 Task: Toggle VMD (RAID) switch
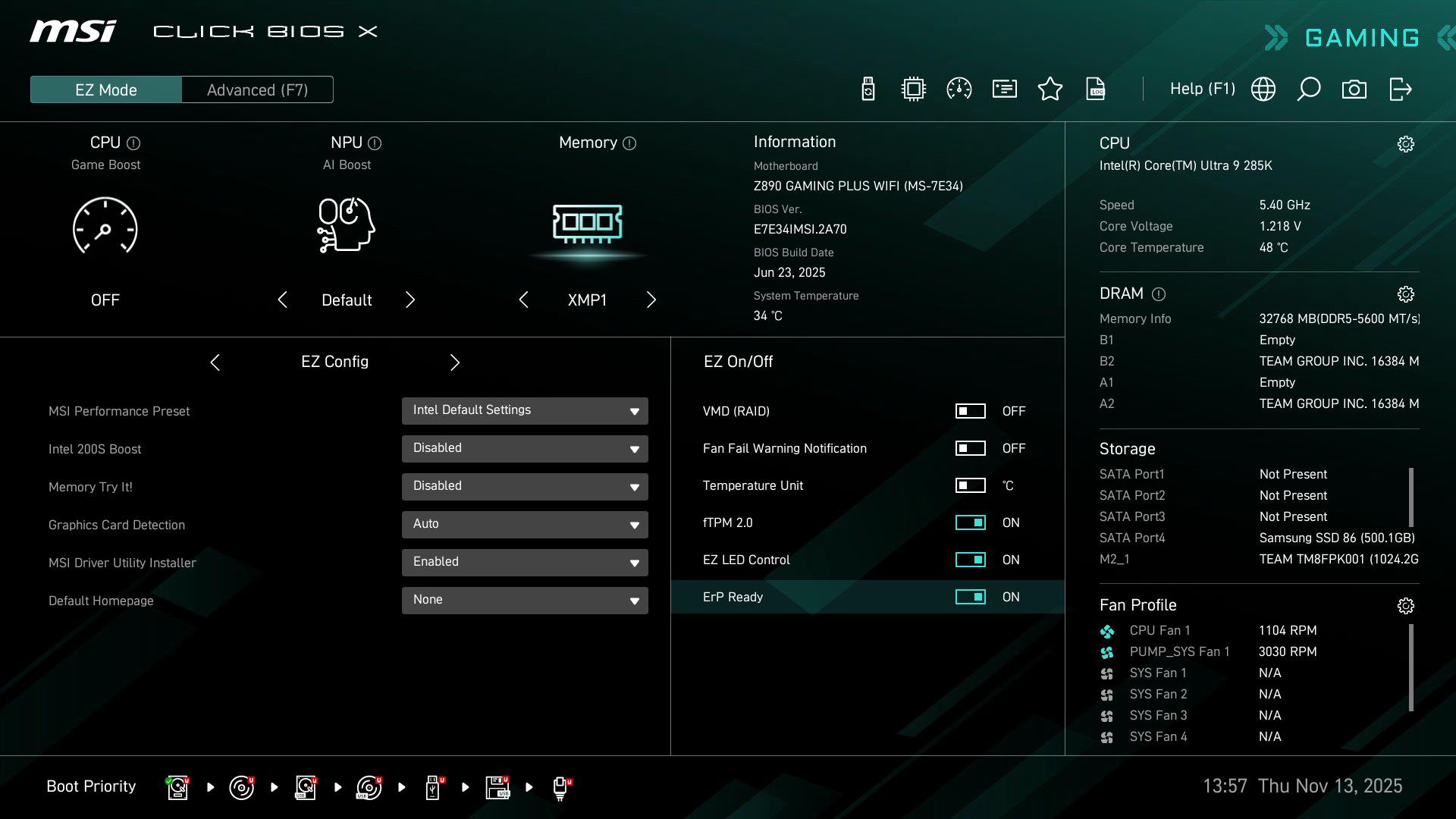point(970,411)
